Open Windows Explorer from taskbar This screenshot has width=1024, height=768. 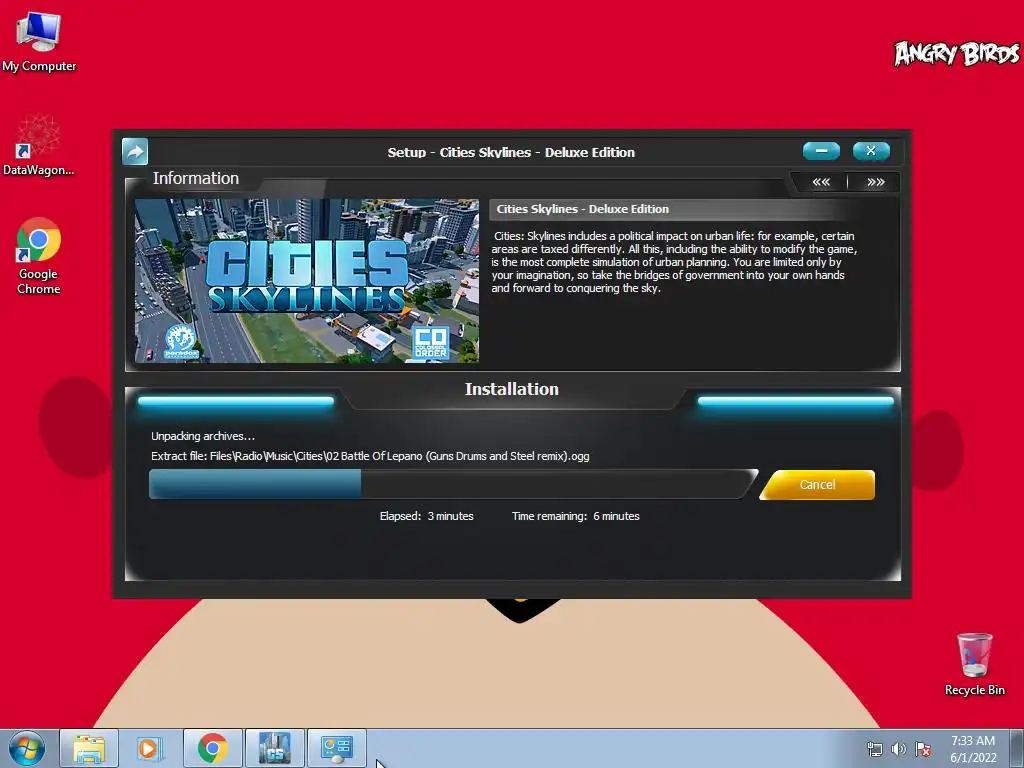(89, 748)
